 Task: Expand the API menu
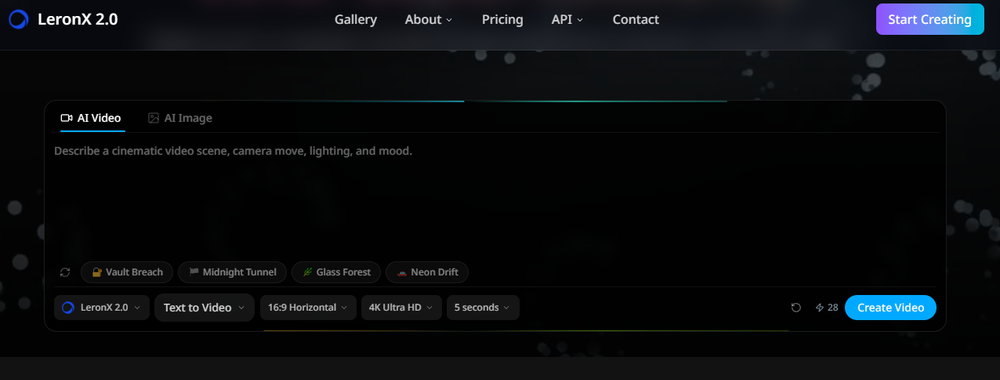coord(567,20)
